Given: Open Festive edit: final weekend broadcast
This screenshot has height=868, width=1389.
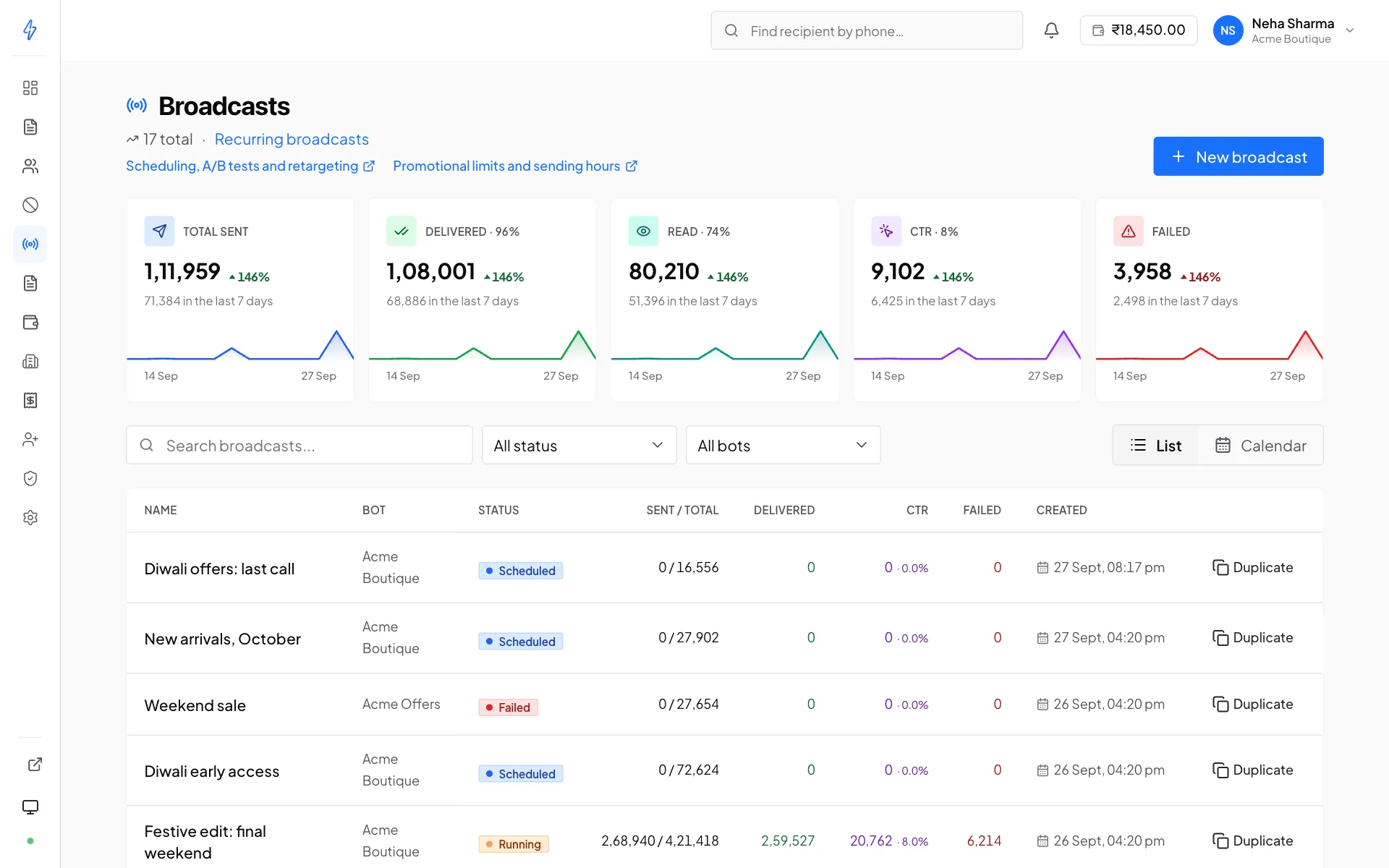Looking at the screenshot, I should [205, 842].
